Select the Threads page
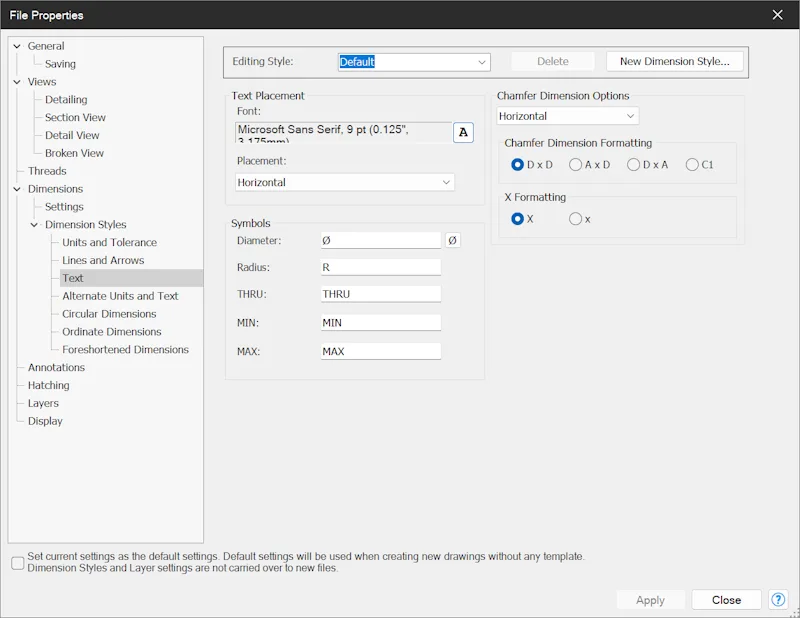Viewport: 800px width, 618px height. [47, 171]
